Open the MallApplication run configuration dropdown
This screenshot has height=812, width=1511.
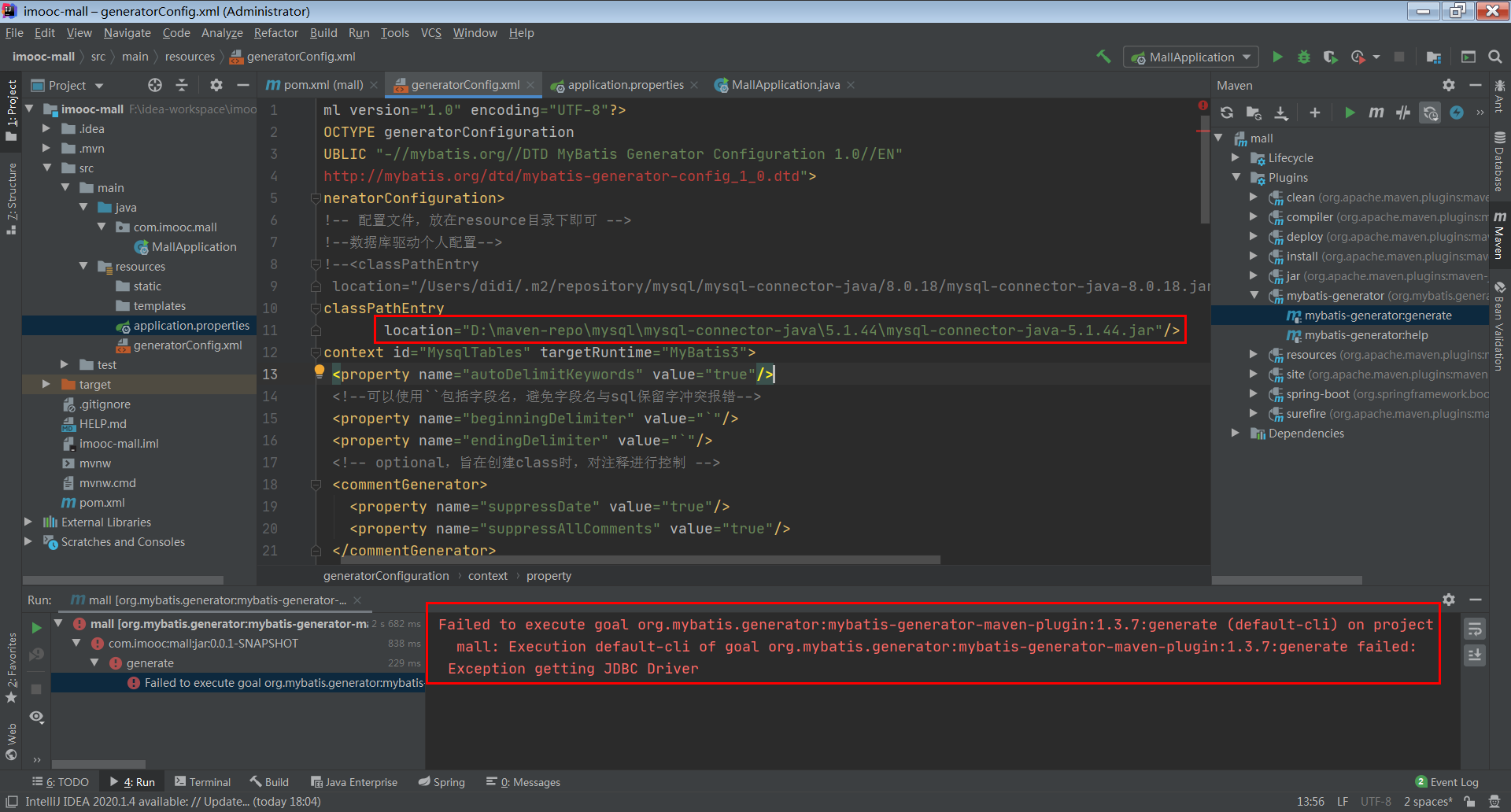(1191, 57)
